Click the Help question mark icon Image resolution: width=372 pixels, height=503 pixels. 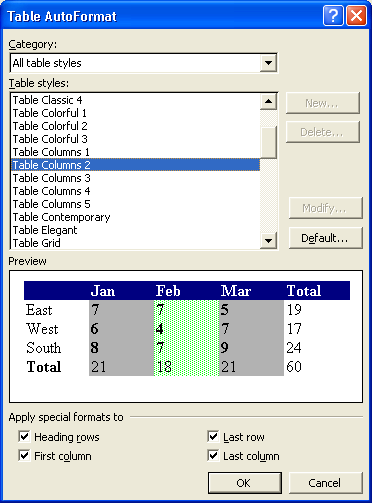(x=333, y=15)
